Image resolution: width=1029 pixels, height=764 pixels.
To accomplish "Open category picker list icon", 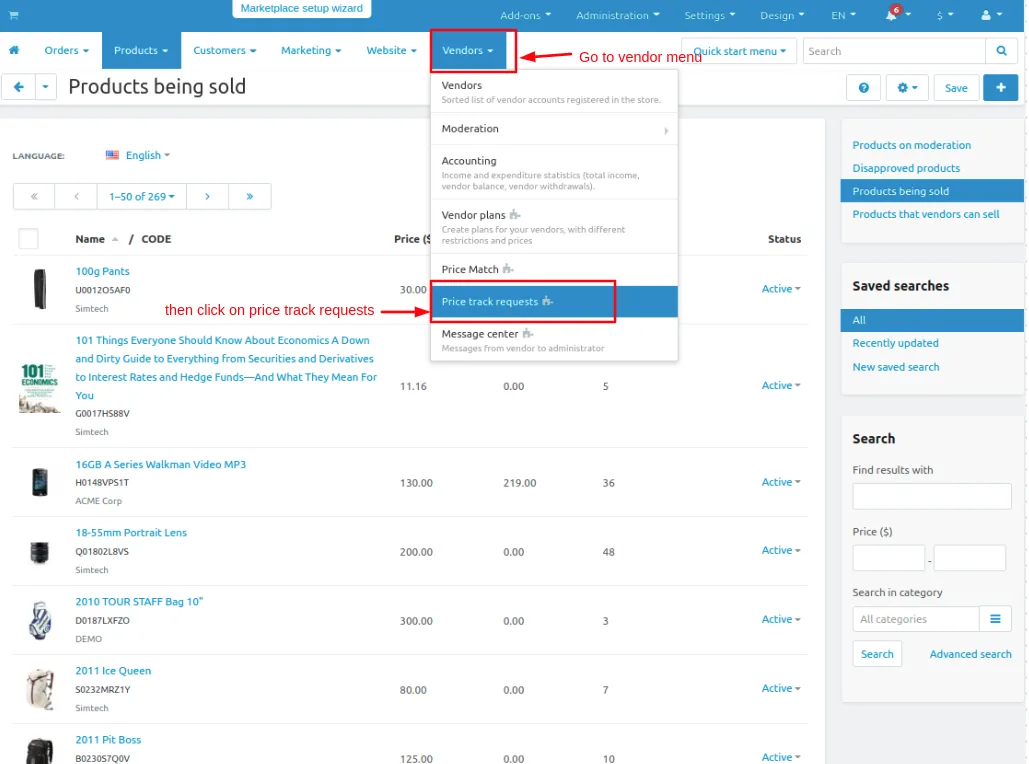I will 995,619.
